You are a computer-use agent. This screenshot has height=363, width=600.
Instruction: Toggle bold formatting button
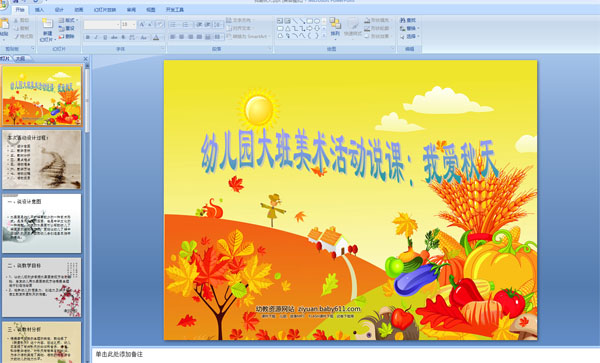coord(88,37)
